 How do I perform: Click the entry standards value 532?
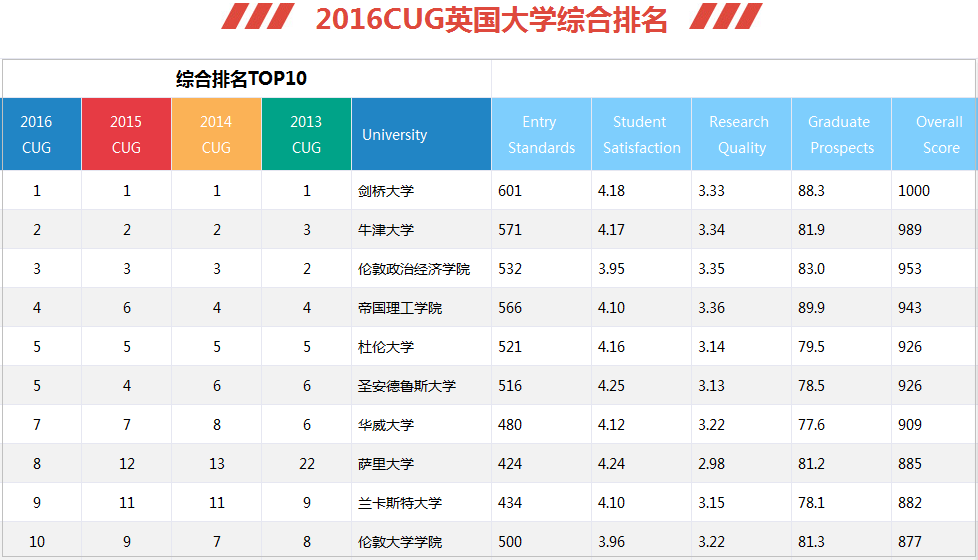pos(510,269)
